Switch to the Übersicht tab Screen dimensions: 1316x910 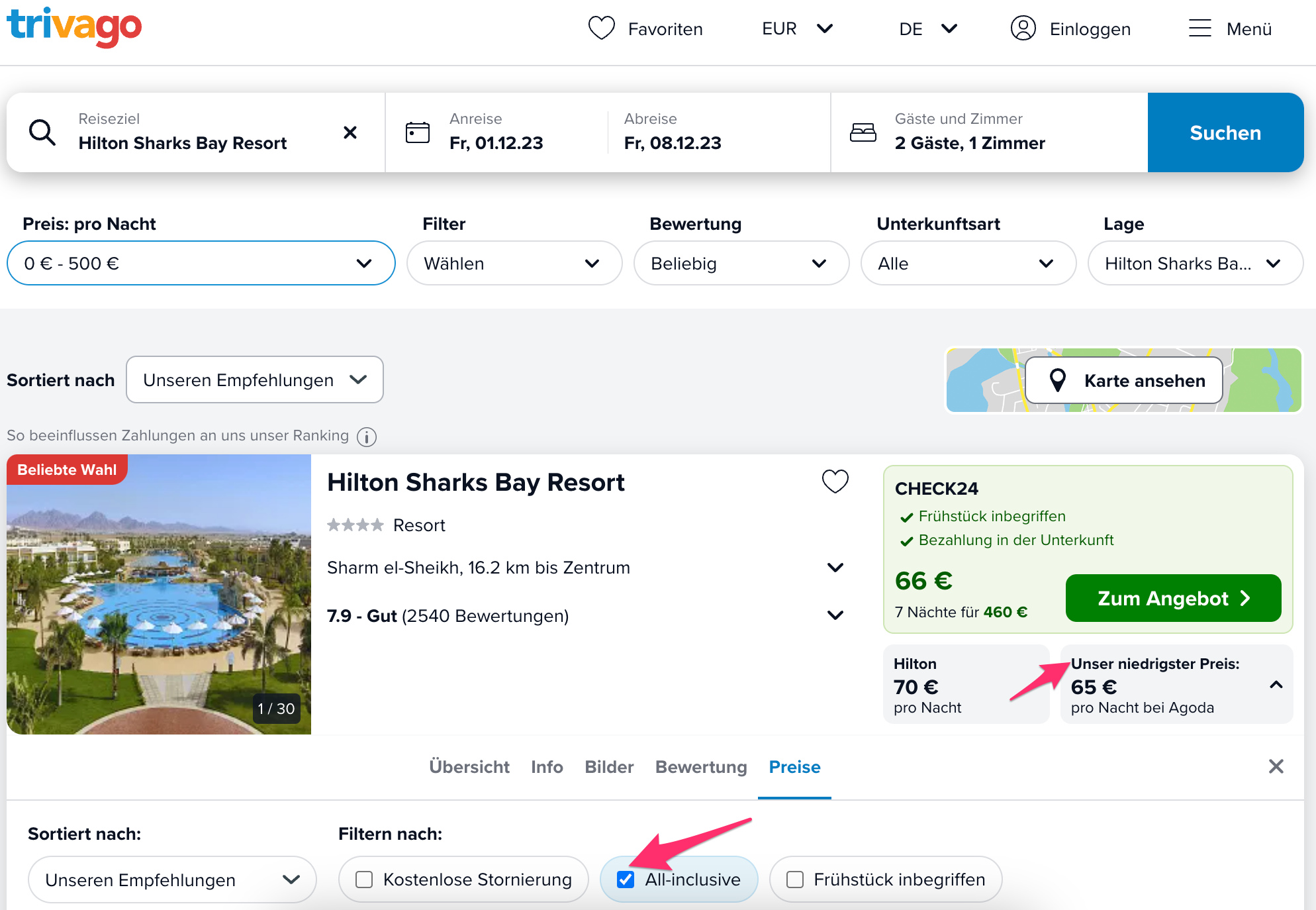coord(469,766)
